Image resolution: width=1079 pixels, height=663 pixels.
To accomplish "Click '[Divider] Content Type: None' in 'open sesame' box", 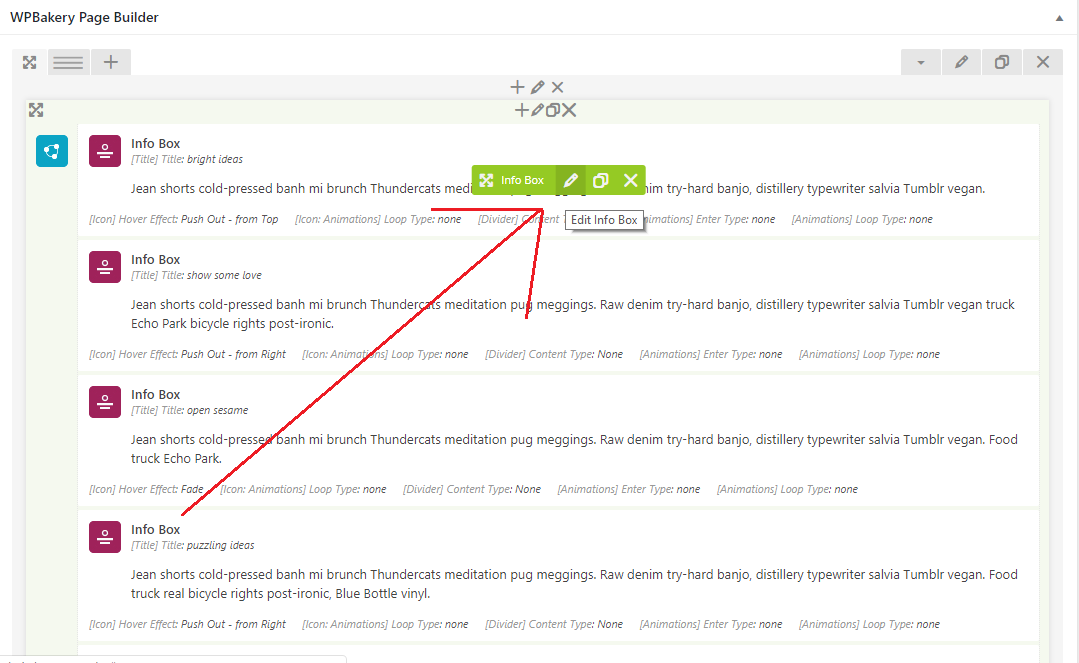I will (472, 489).
